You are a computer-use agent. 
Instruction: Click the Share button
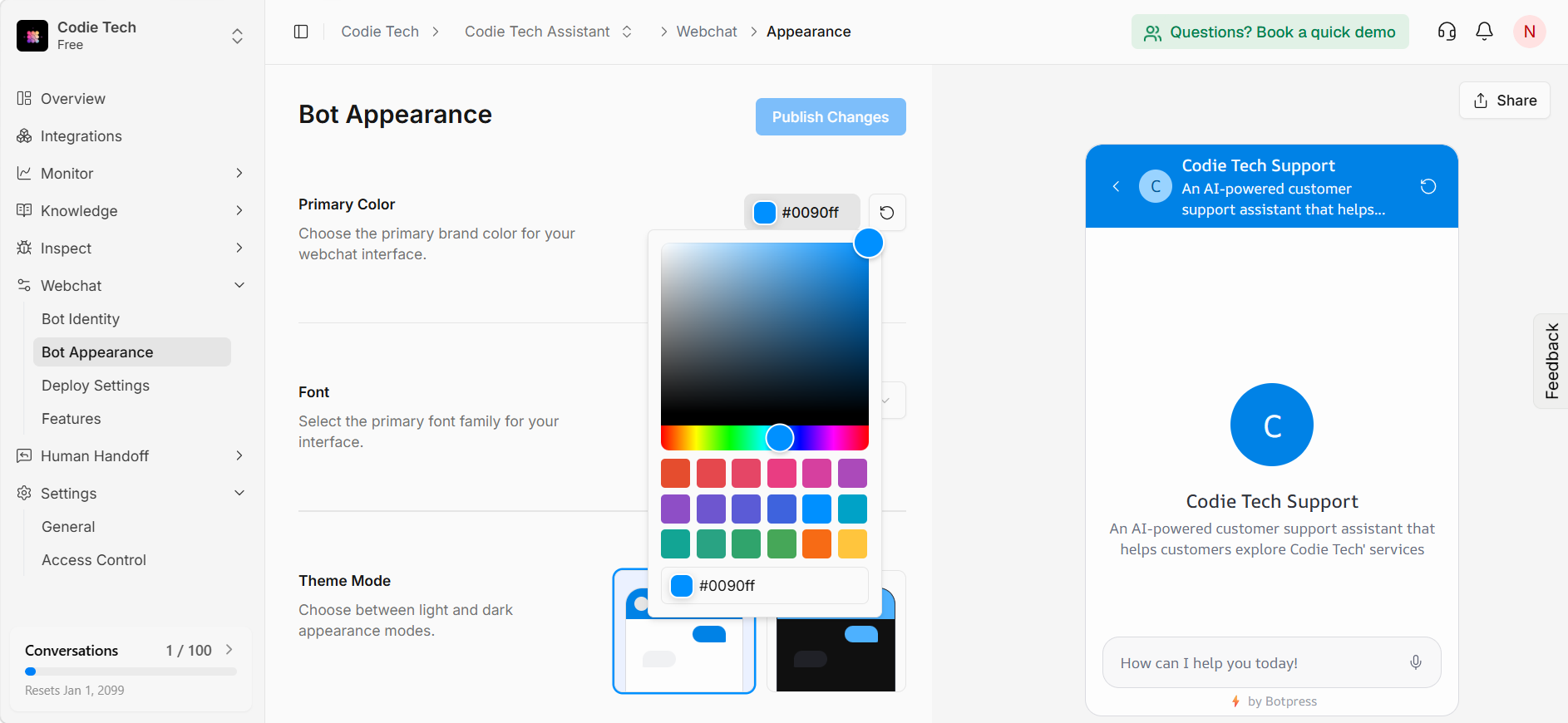(1505, 101)
